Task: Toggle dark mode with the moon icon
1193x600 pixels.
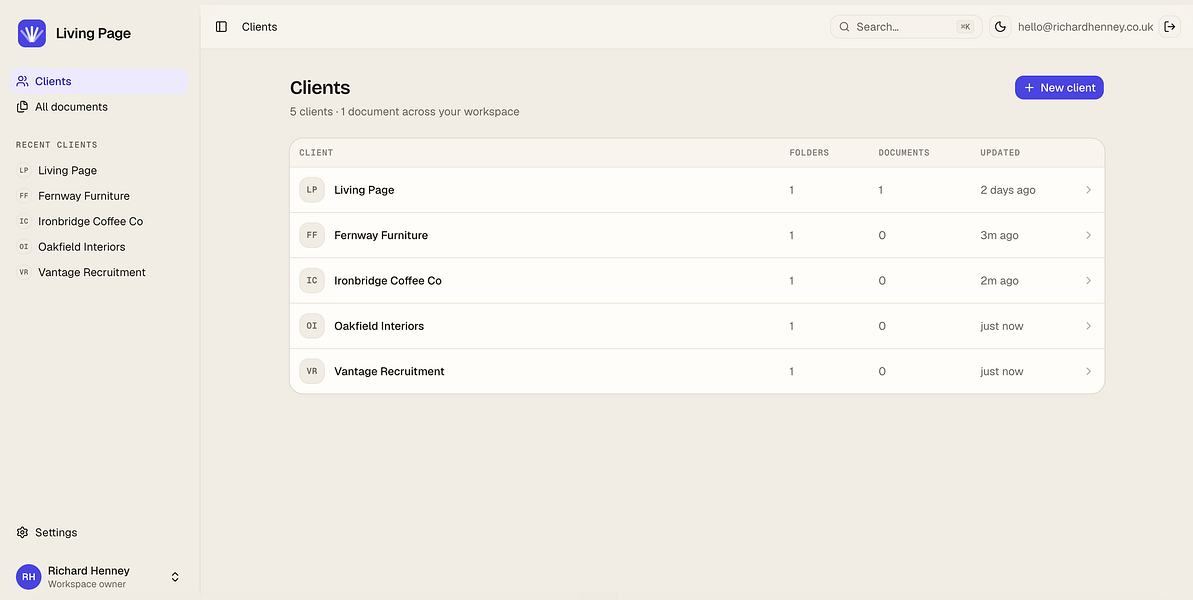Action: click(1001, 27)
